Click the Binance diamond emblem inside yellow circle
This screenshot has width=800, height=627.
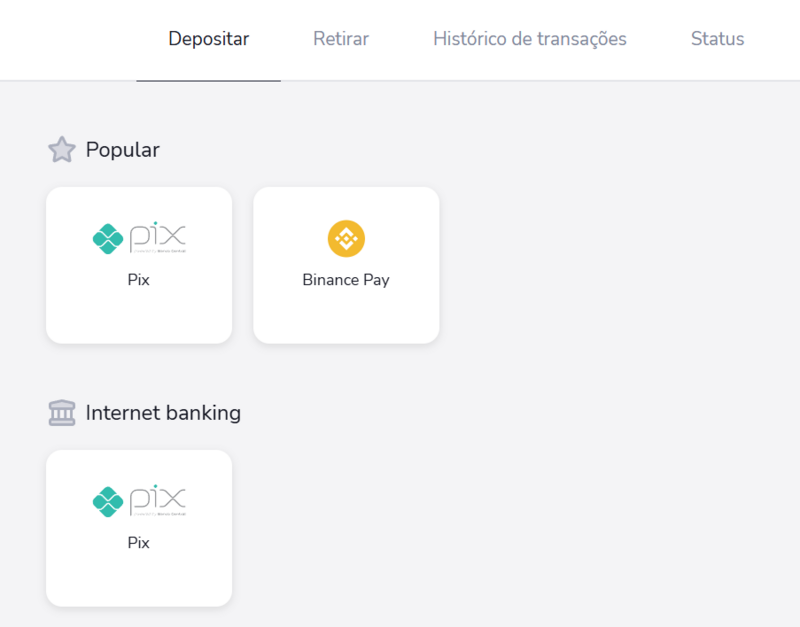point(346,240)
